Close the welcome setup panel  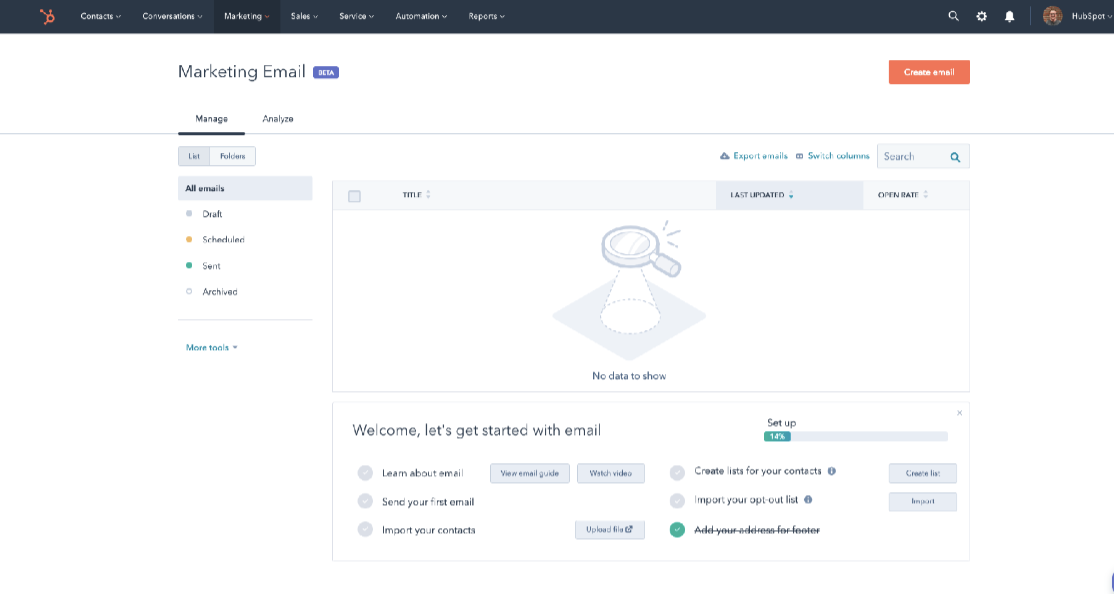click(959, 413)
